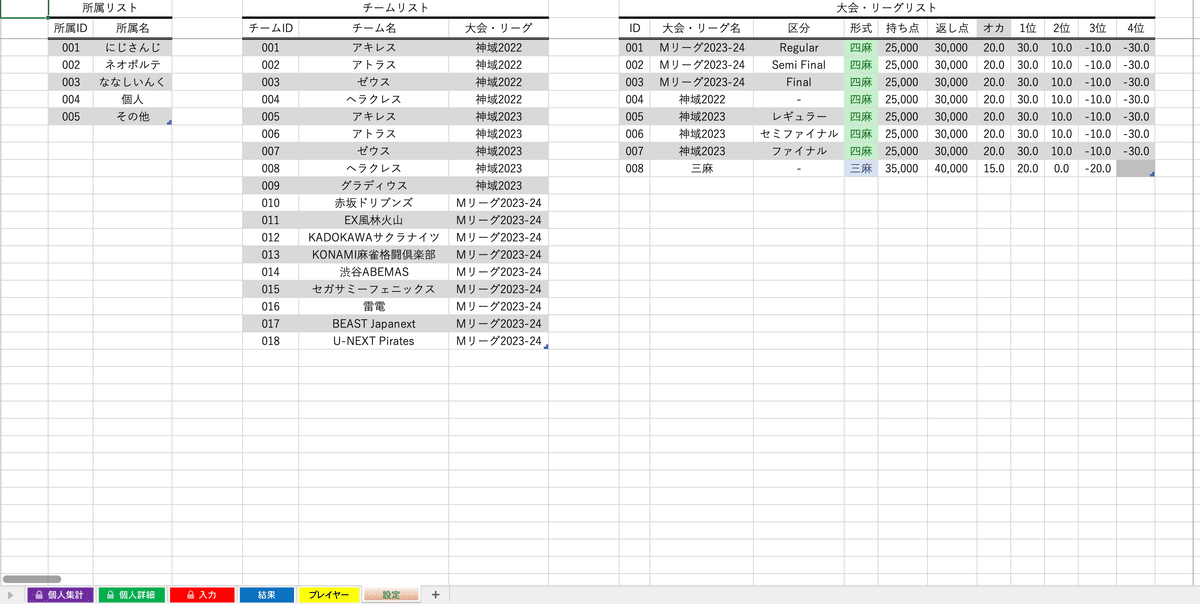Select team ID 018 cell

(270, 340)
